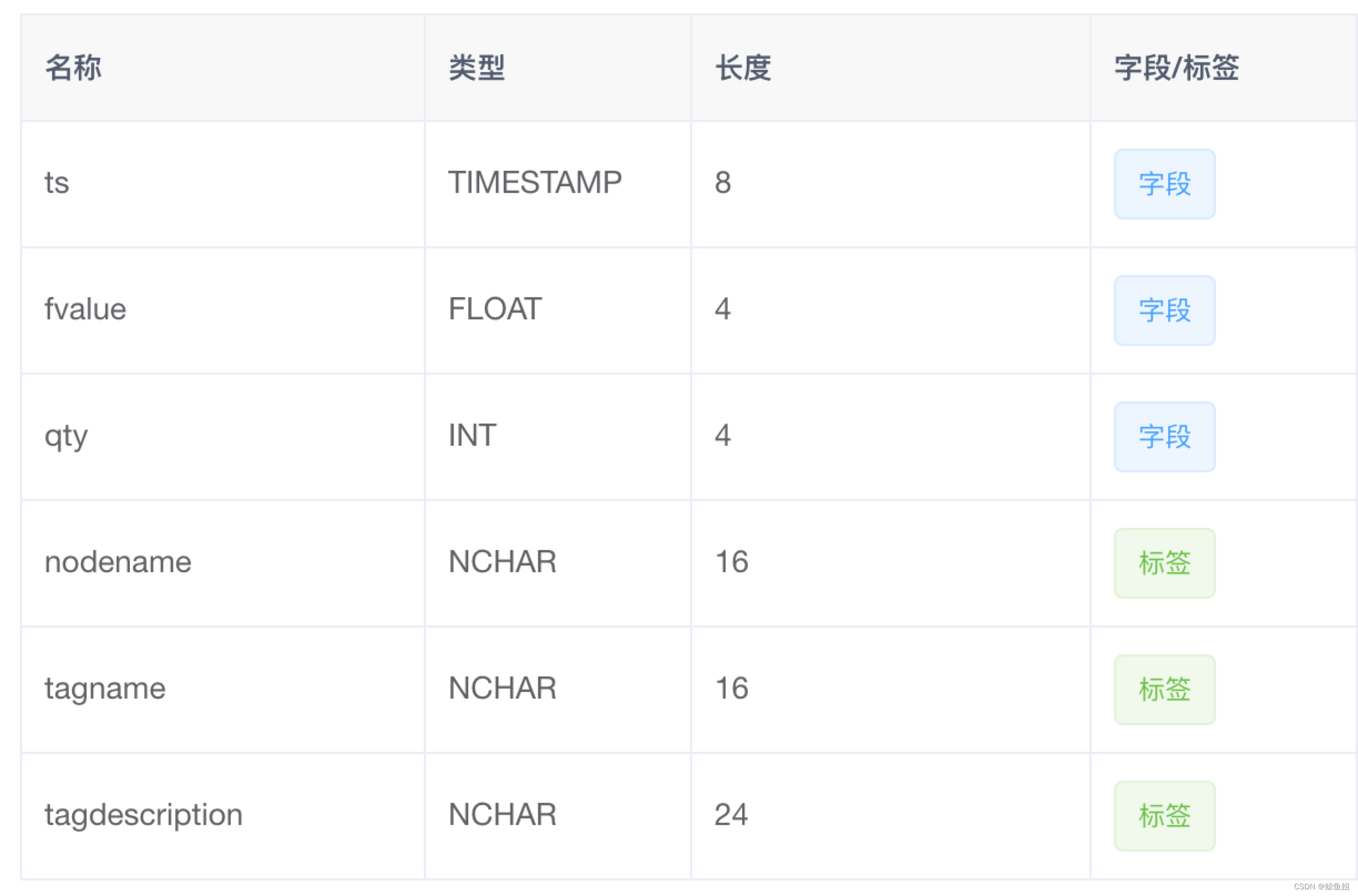This screenshot has width=1358, height=896.
Task: Select the nodename name cell
Action: pyautogui.click(x=118, y=562)
